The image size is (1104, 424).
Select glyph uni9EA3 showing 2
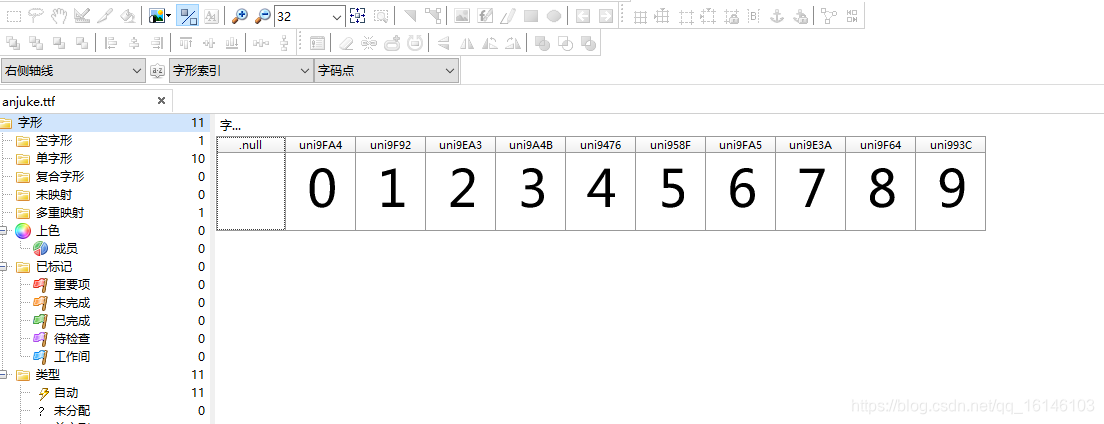[460, 184]
